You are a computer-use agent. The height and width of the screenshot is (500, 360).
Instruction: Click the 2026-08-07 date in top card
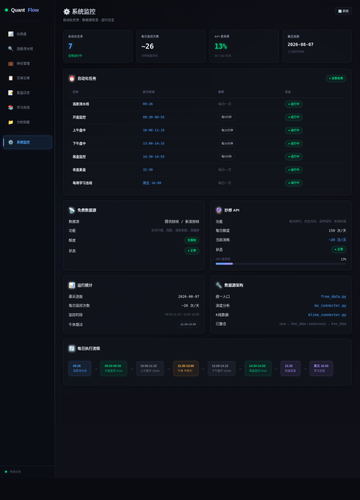300,44
